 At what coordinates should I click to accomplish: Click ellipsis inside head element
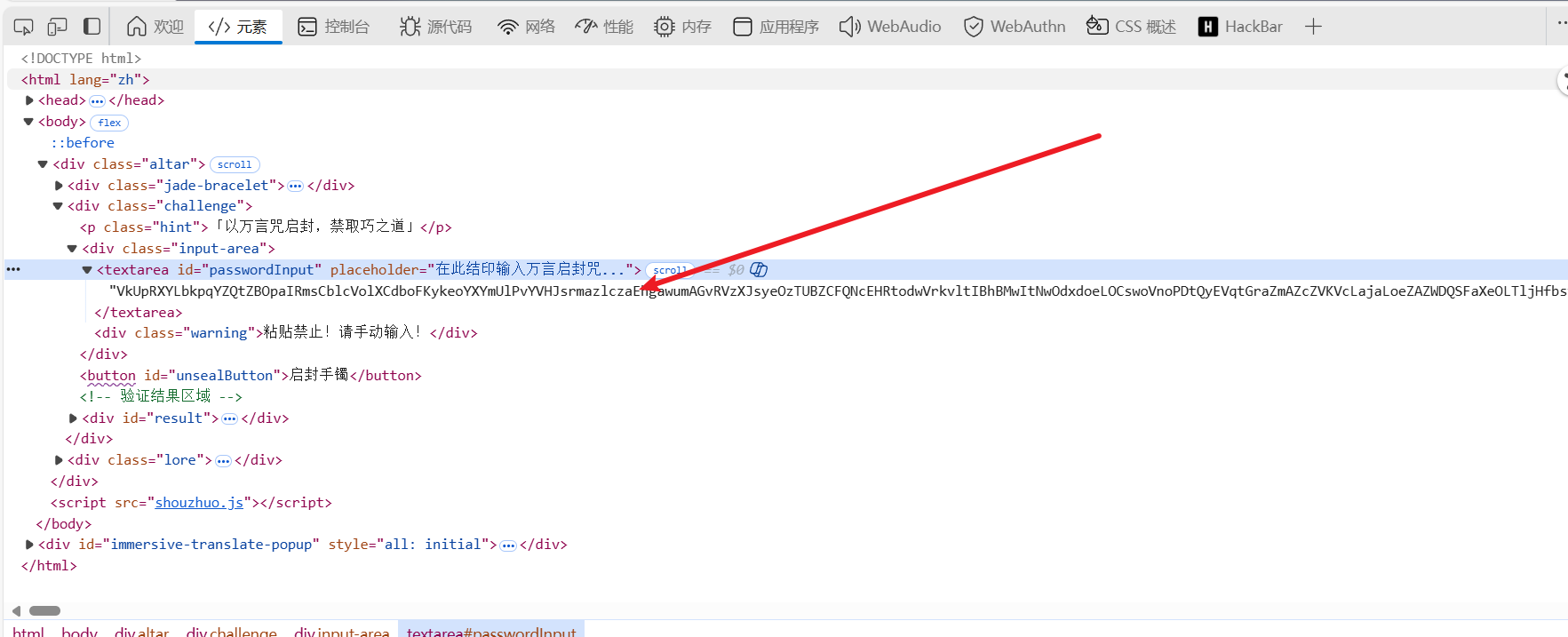point(97,101)
